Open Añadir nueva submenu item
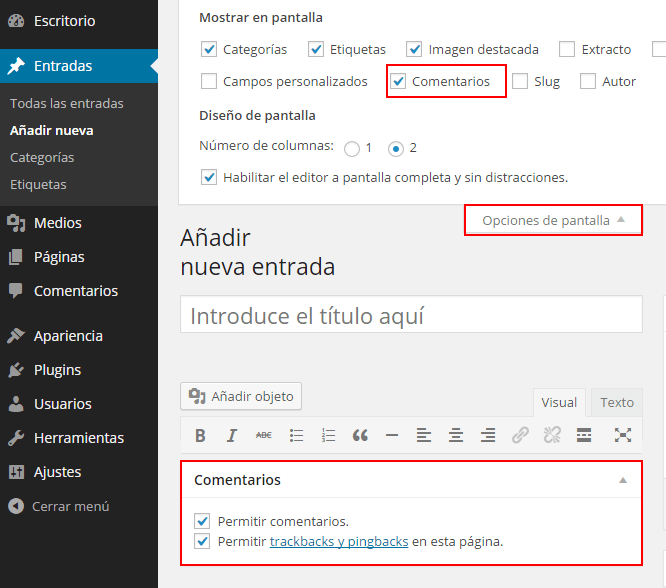Viewport: 666px width, 588px height. pos(51,130)
